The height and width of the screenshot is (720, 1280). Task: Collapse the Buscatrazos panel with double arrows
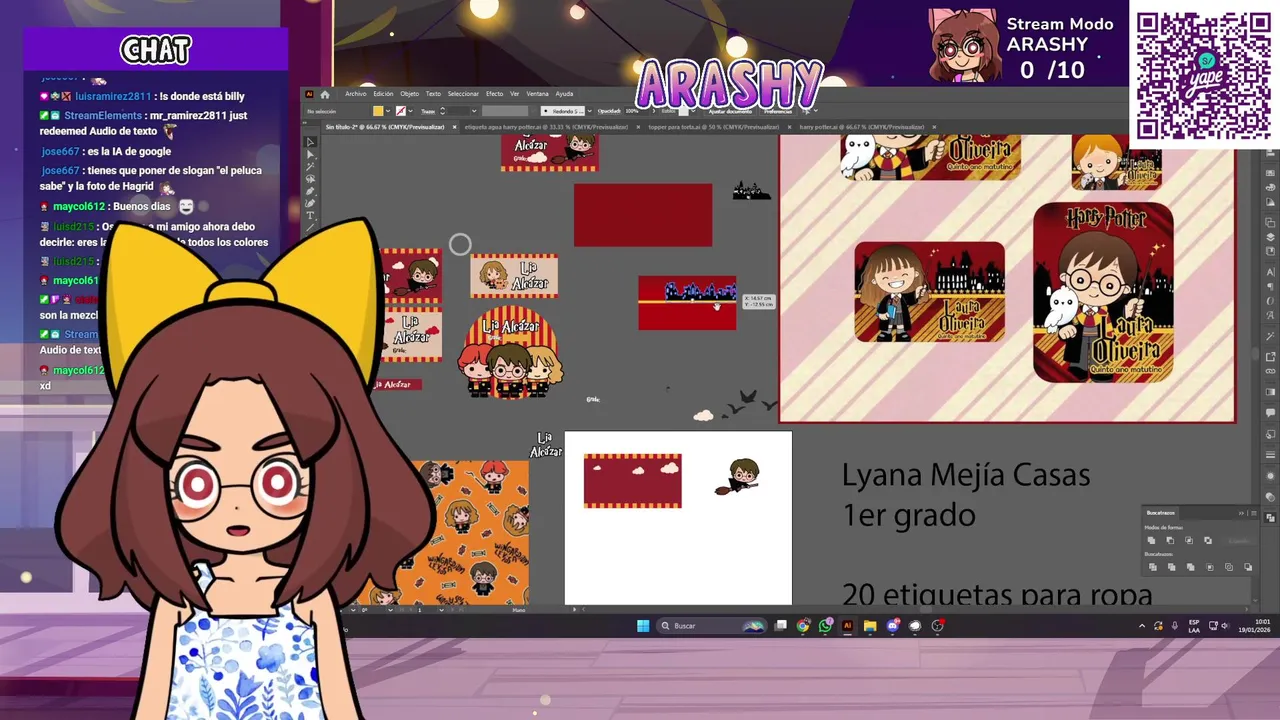1241,513
